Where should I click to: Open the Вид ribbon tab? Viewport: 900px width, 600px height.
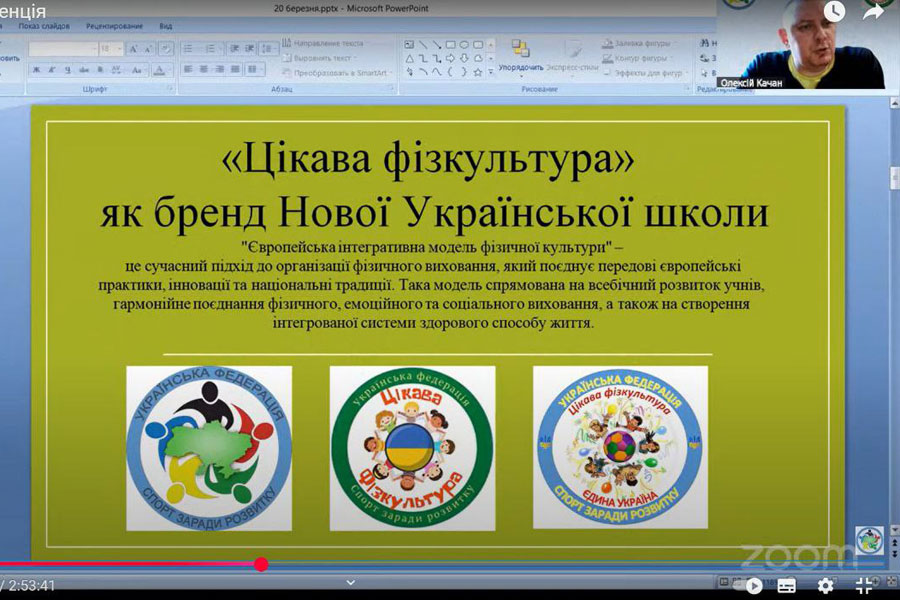tap(166, 25)
